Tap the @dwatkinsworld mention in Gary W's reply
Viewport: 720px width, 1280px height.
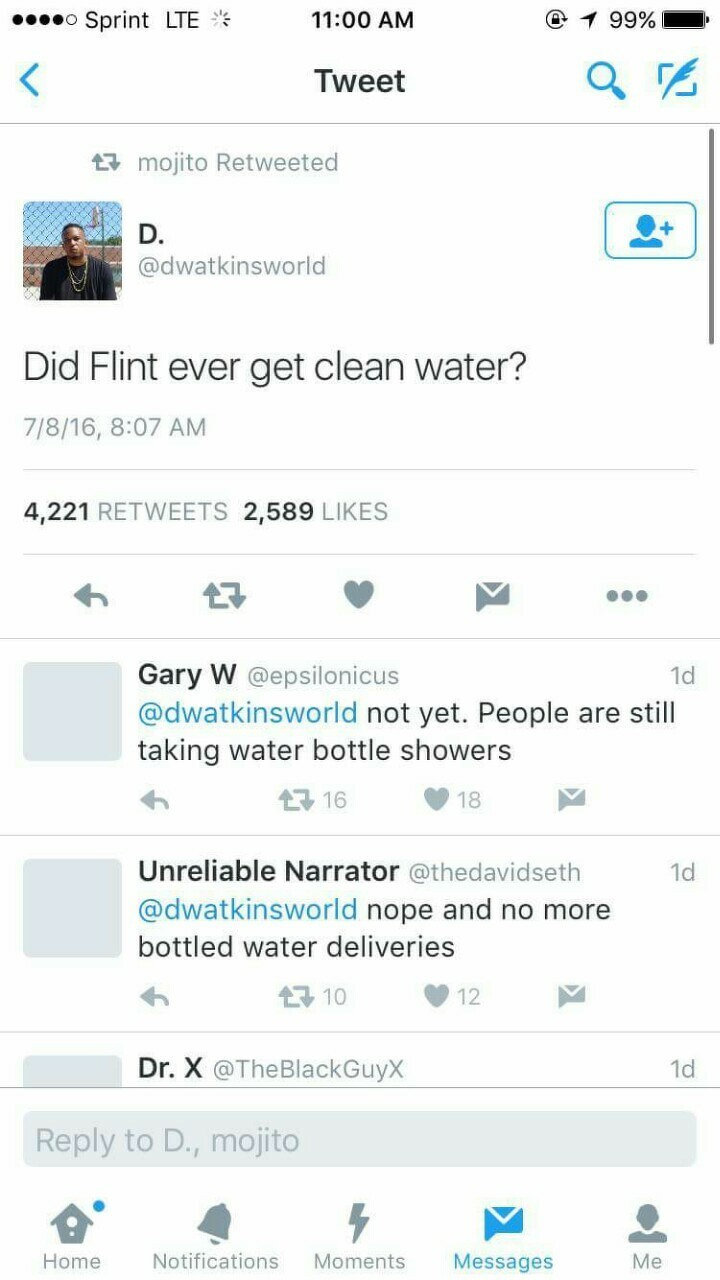pyautogui.click(x=247, y=713)
